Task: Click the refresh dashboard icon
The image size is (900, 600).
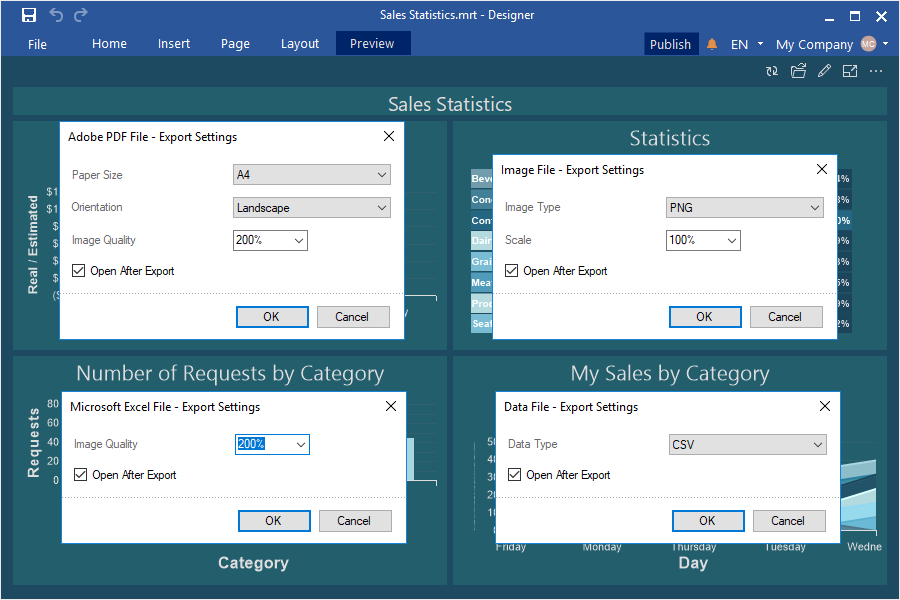Action: pos(772,71)
